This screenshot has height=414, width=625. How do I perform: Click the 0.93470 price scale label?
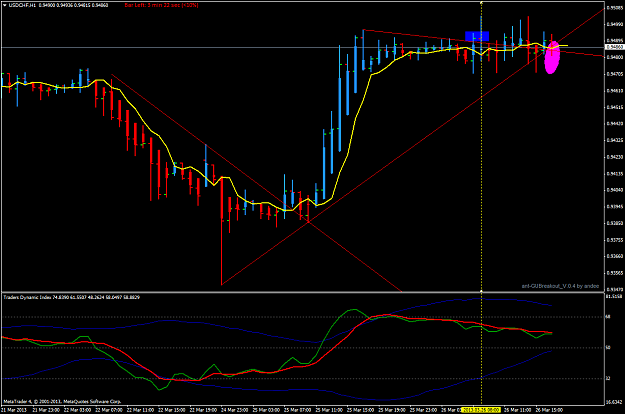[x=615, y=290]
